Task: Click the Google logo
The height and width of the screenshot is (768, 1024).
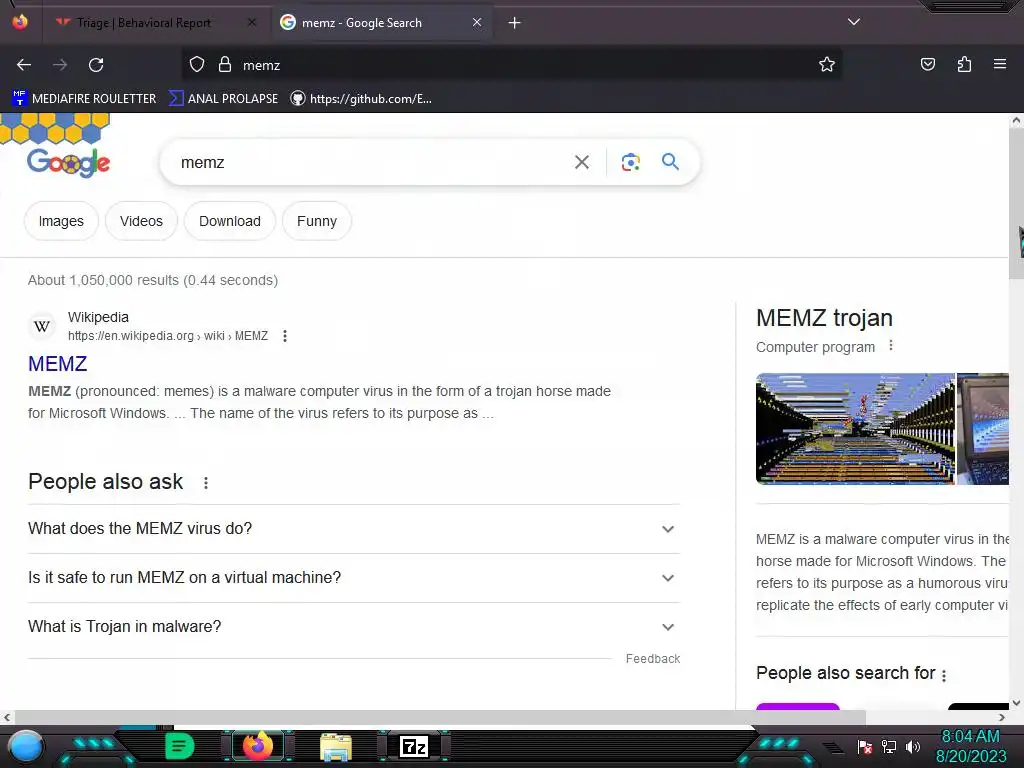Action: point(69,162)
